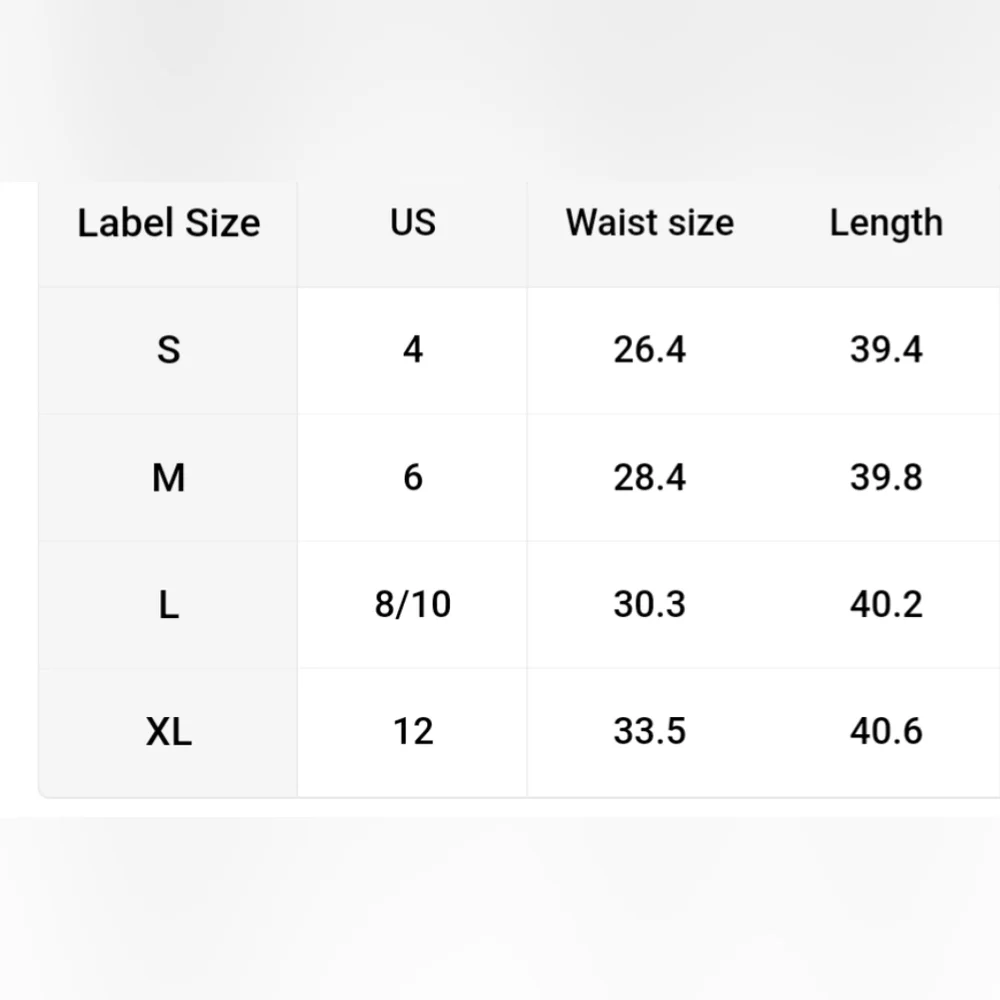
Task: Select waist size 33.5 value
Action: click(650, 732)
